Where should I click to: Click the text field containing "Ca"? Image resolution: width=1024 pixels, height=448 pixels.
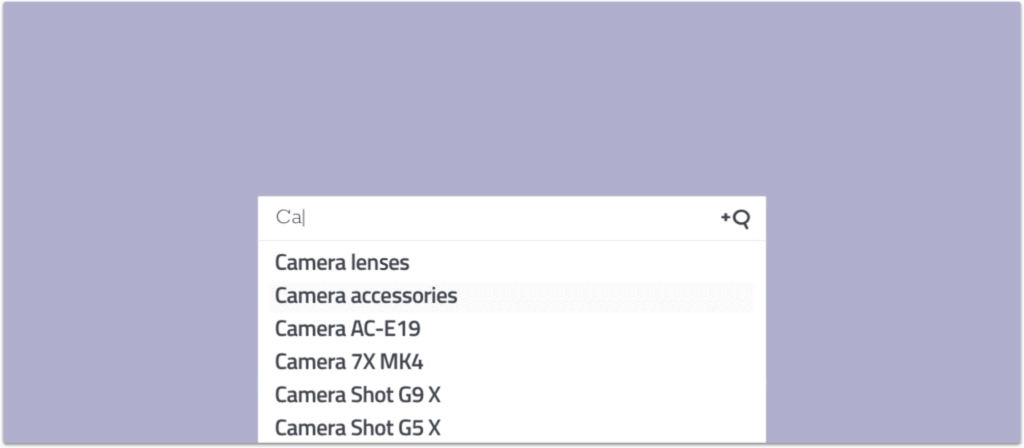click(x=490, y=218)
